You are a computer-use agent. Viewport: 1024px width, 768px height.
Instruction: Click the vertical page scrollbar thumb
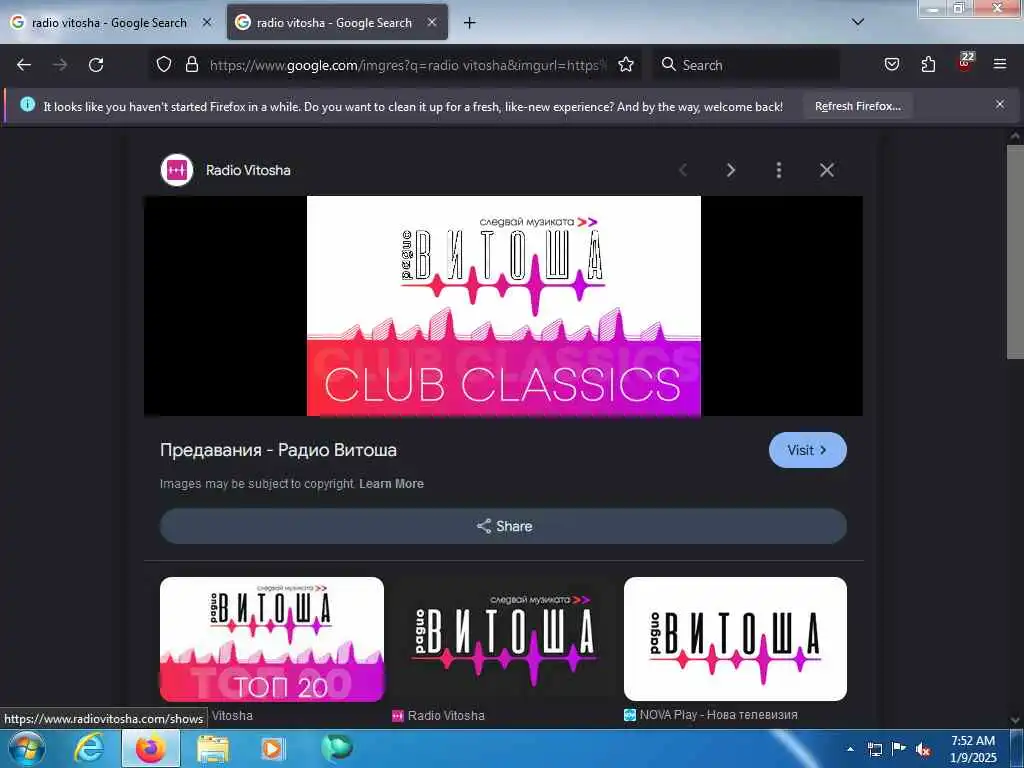[x=1015, y=251]
